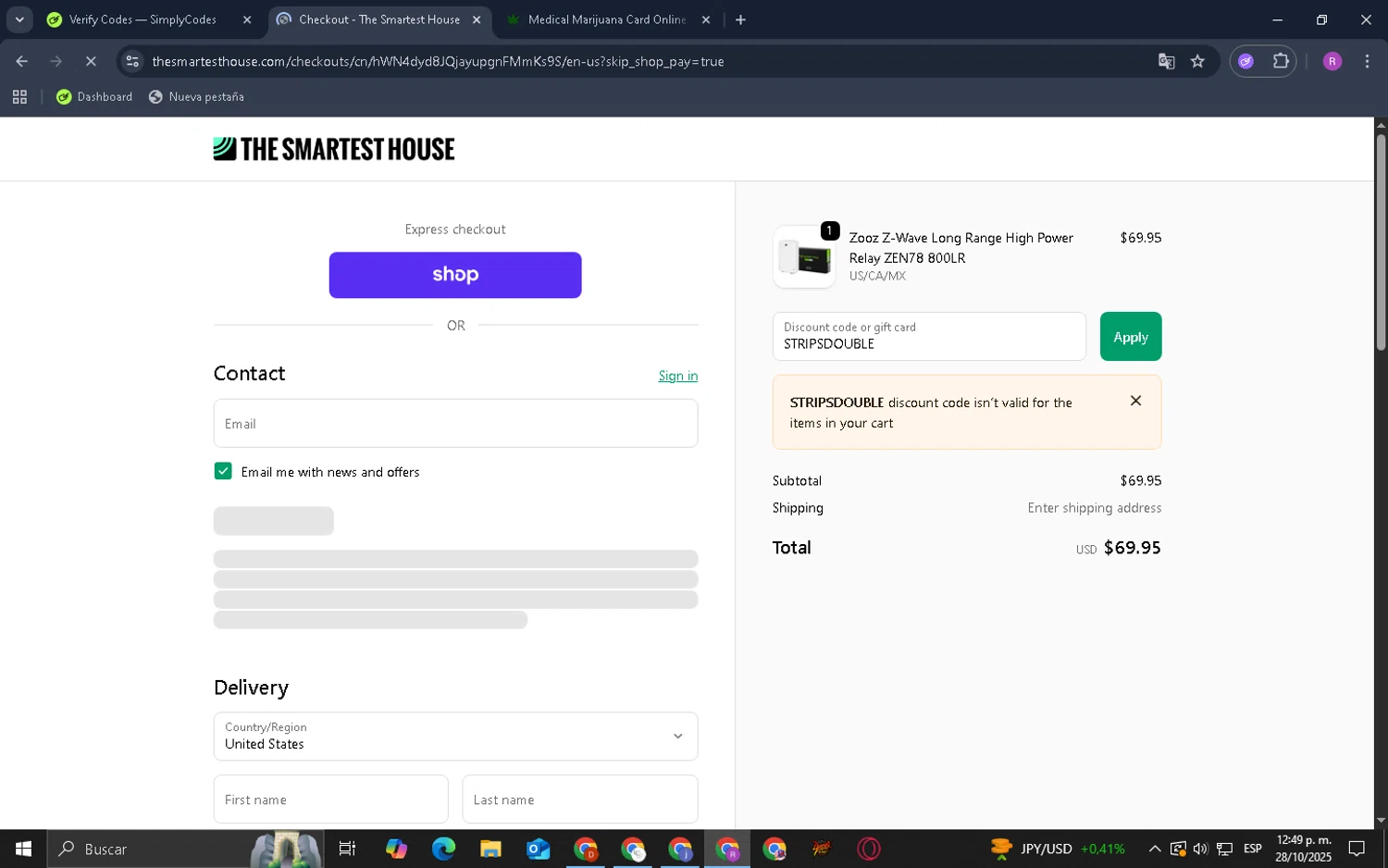Image resolution: width=1388 pixels, height=868 pixels.
Task: Open the Dashboard bookmark
Action: (94, 96)
